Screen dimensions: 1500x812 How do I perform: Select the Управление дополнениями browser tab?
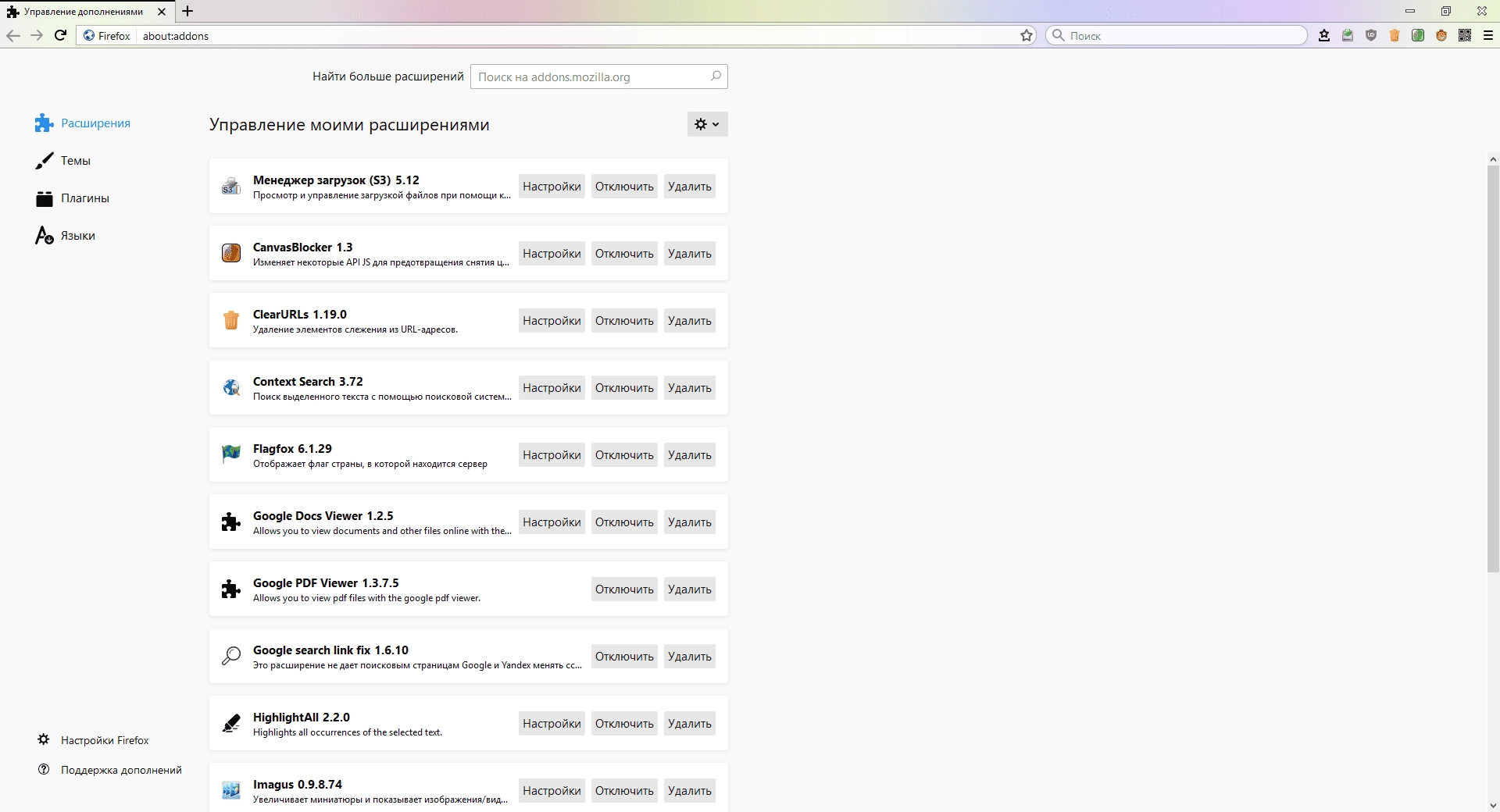click(86, 12)
